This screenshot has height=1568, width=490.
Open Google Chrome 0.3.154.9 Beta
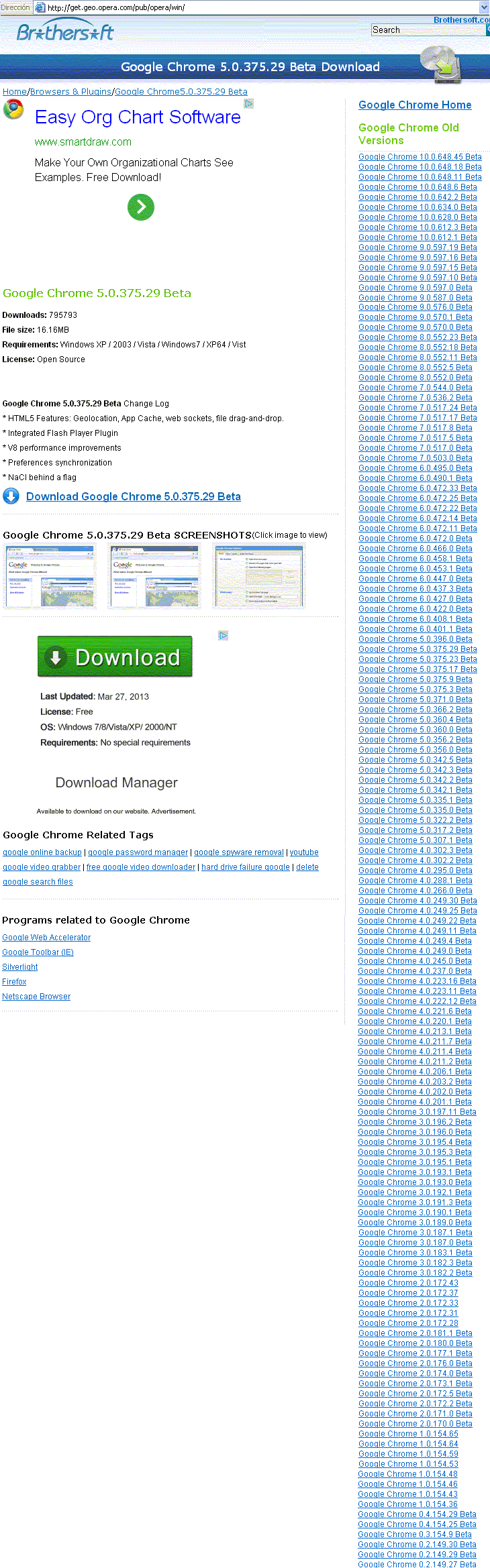point(415,1534)
